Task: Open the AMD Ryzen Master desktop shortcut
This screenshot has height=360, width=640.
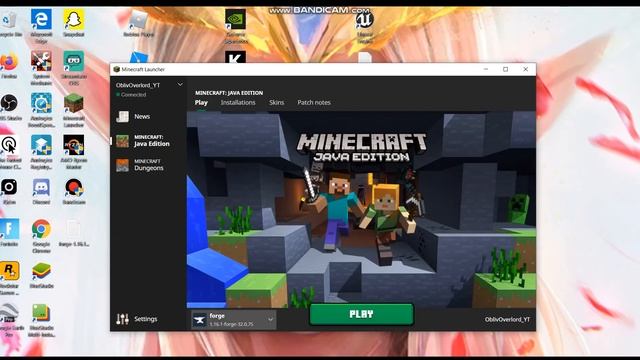Action: [x=74, y=152]
